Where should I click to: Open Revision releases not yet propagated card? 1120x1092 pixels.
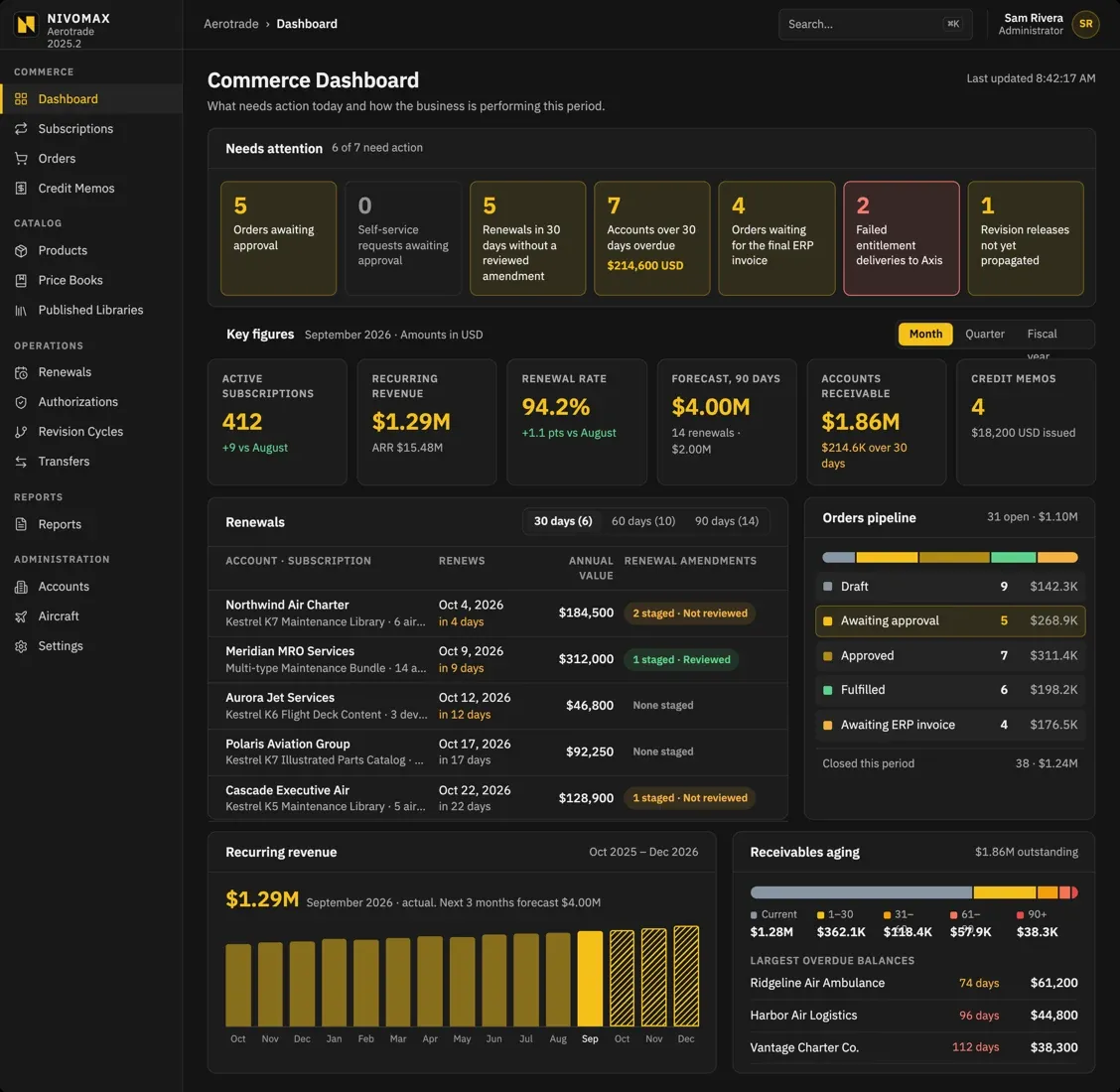pyautogui.click(x=1025, y=238)
